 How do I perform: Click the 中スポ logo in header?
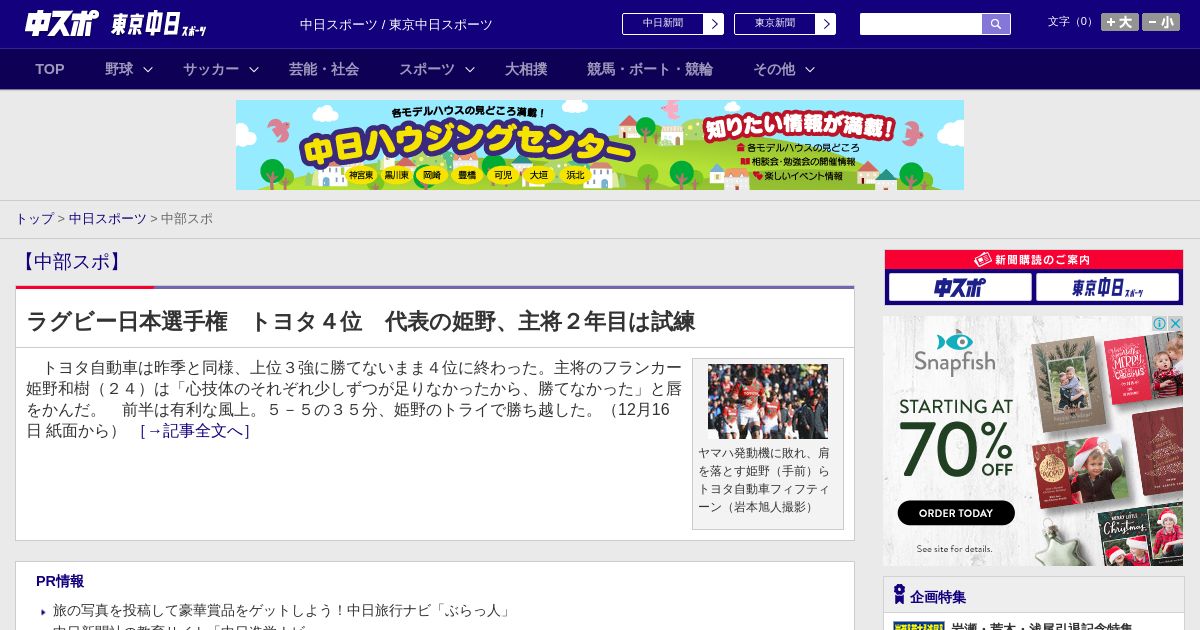61,24
